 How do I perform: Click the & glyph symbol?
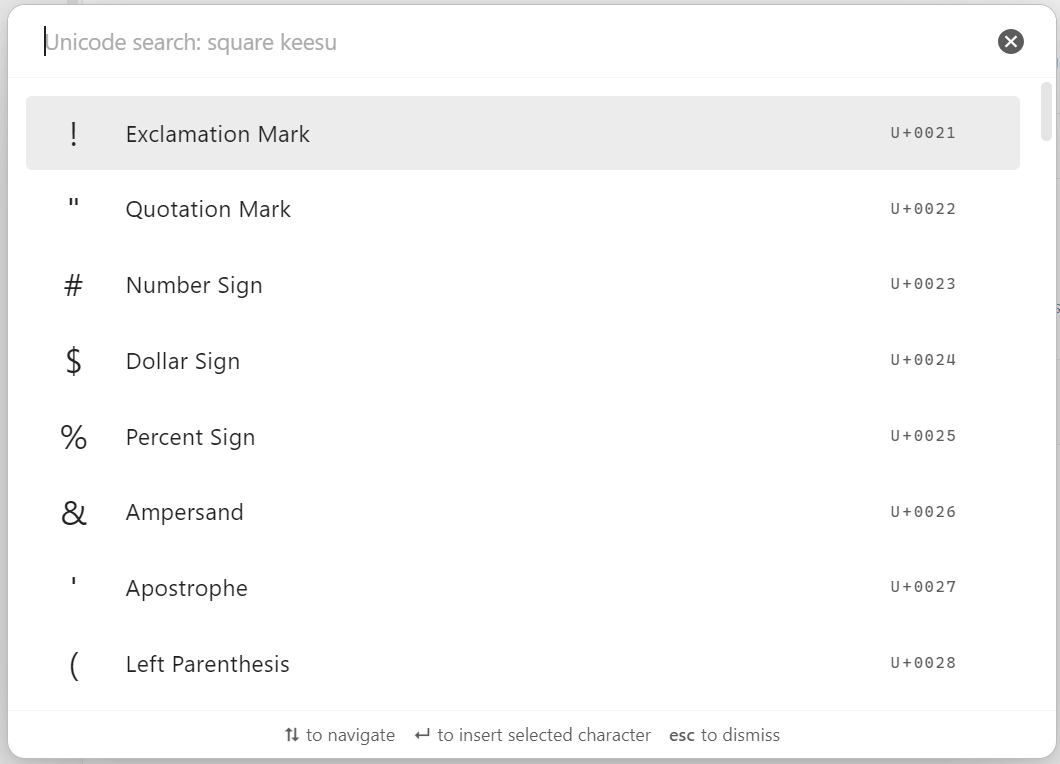click(74, 513)
